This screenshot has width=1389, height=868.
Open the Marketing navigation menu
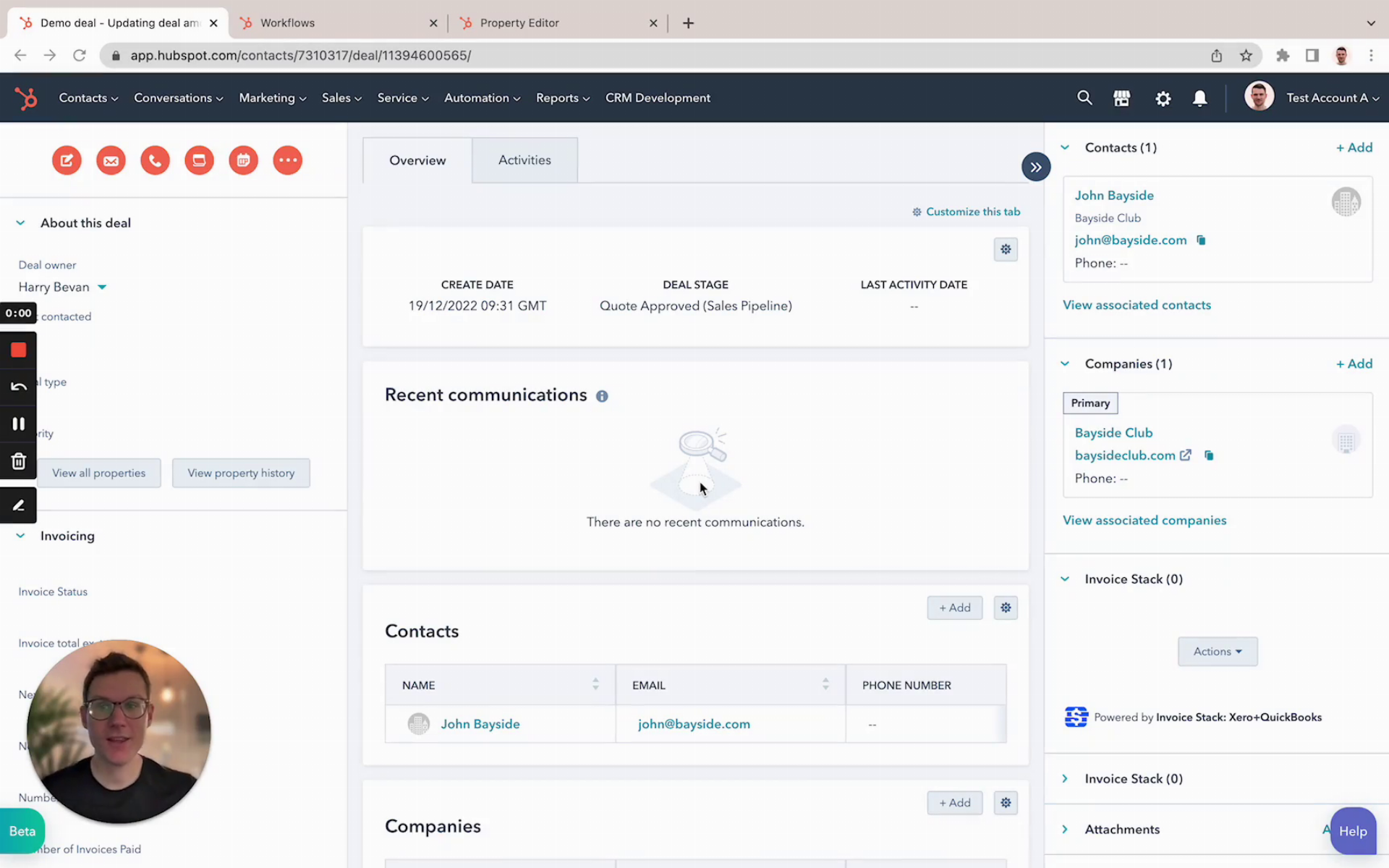273,98
